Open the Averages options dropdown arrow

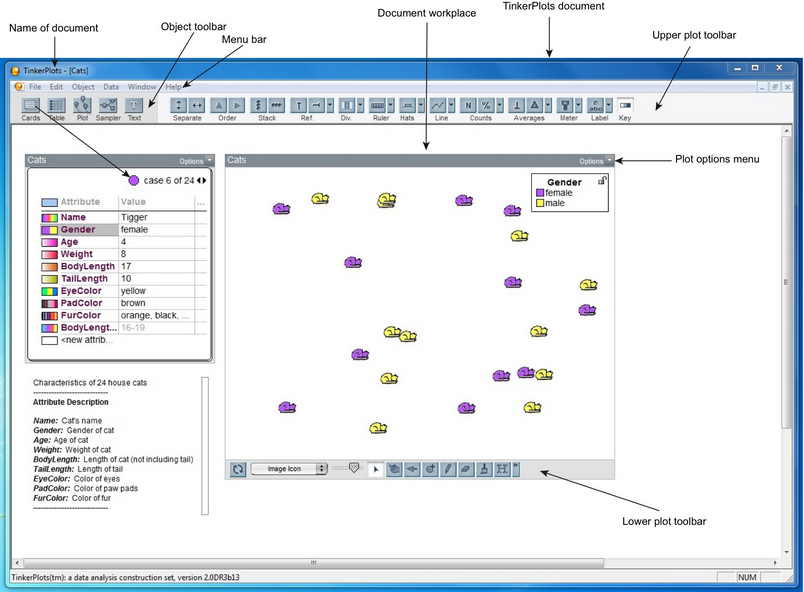[x=548, y=106]
